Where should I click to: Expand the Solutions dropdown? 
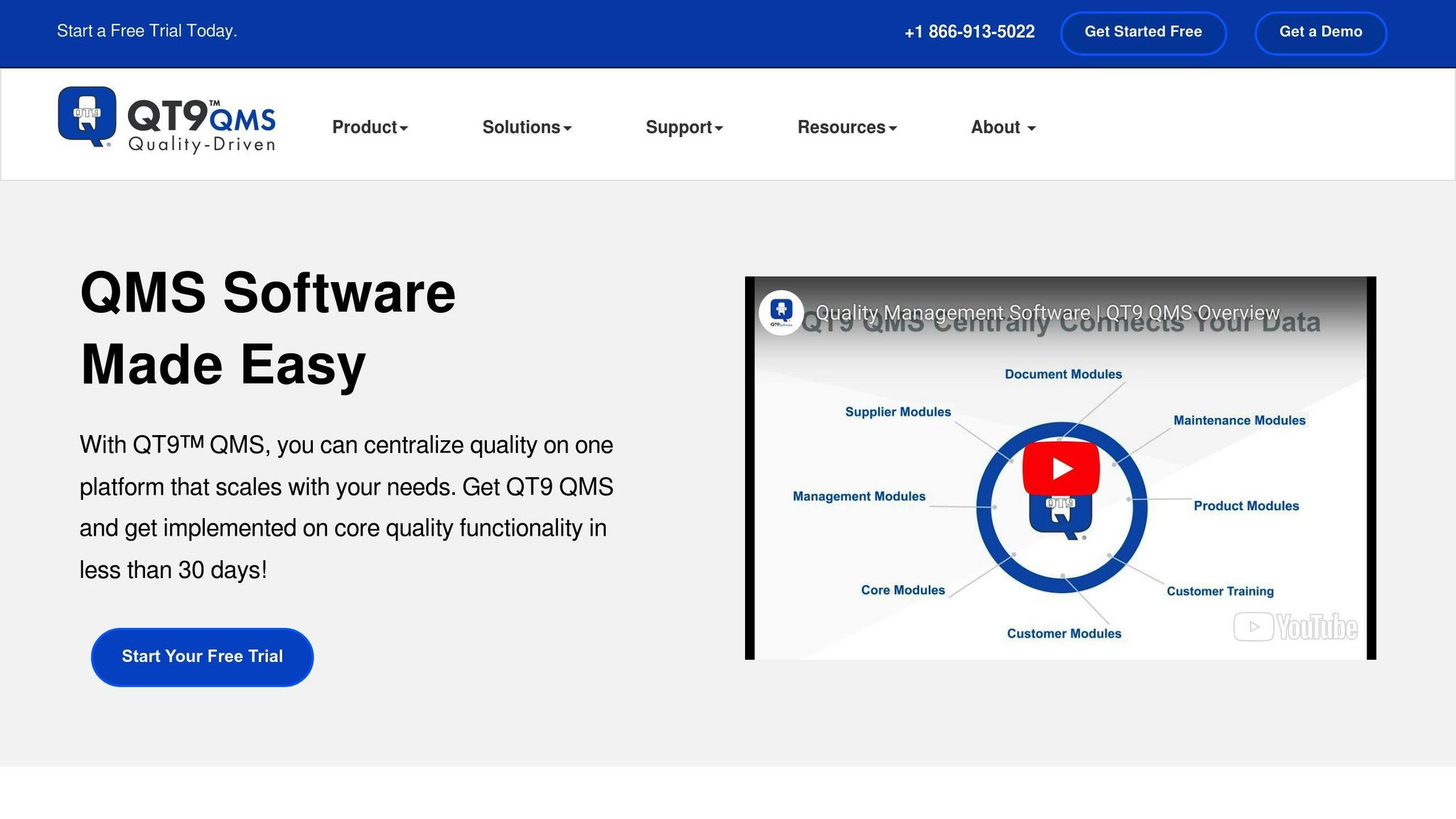[x=526, y=127]
